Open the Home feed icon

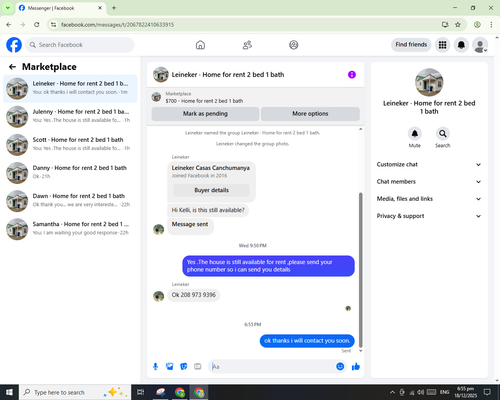tap(200, 45)
